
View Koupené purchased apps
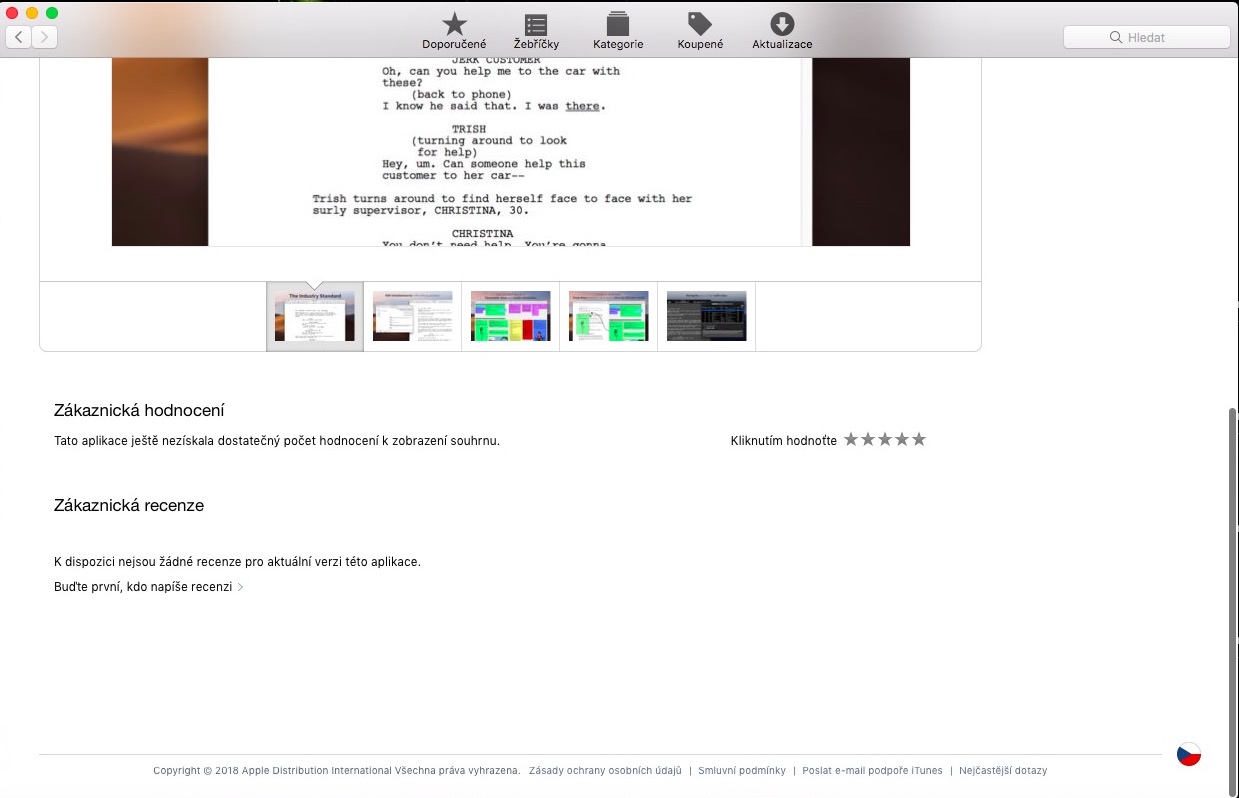[x=699, y=30]
